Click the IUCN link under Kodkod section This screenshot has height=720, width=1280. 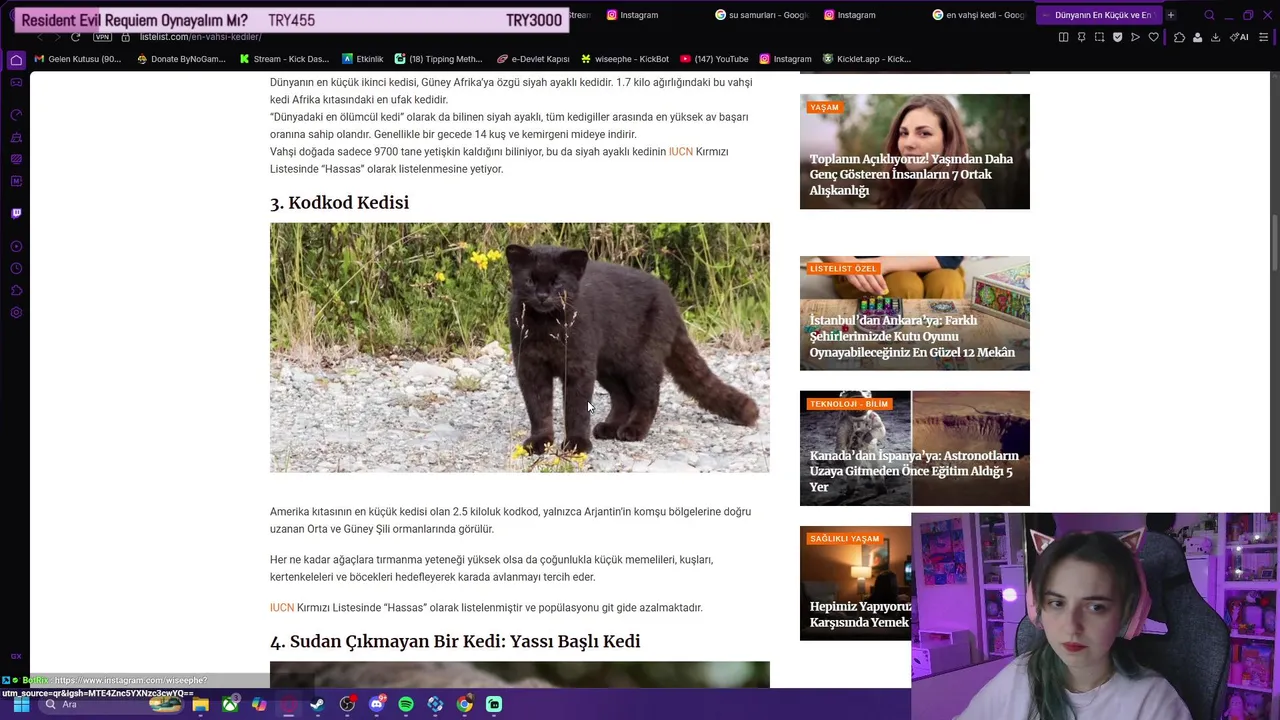[282, 608]
